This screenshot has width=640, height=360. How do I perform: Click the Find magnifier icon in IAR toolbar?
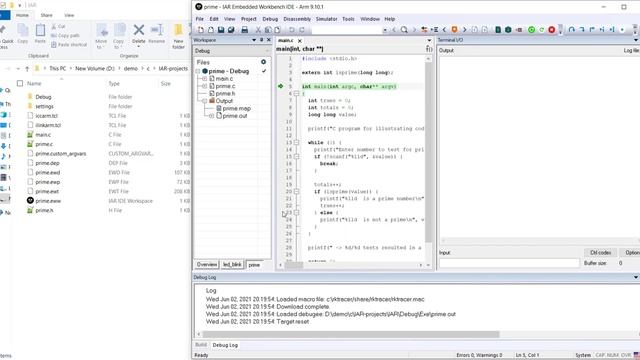404,30
